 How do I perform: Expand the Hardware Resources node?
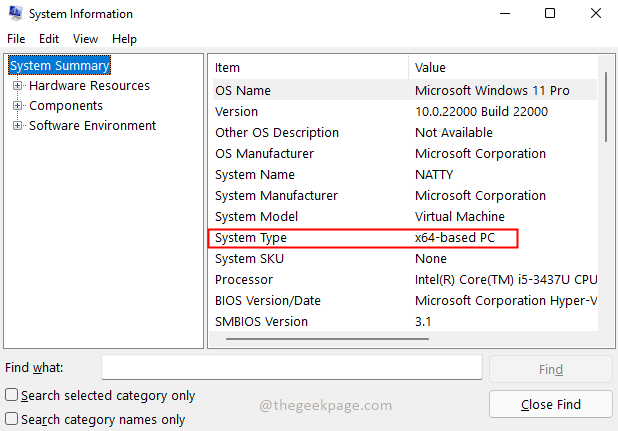click(17, 85)
